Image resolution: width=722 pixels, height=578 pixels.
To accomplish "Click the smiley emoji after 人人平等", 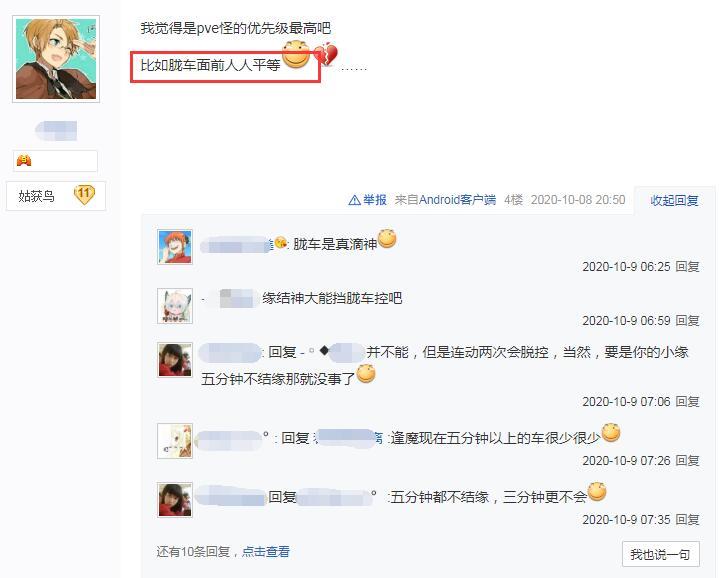I will (296, 54).
